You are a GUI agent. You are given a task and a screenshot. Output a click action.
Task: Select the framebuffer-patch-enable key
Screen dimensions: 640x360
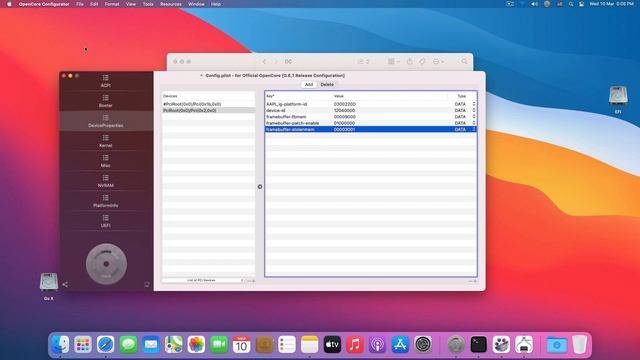pos(293,123)
